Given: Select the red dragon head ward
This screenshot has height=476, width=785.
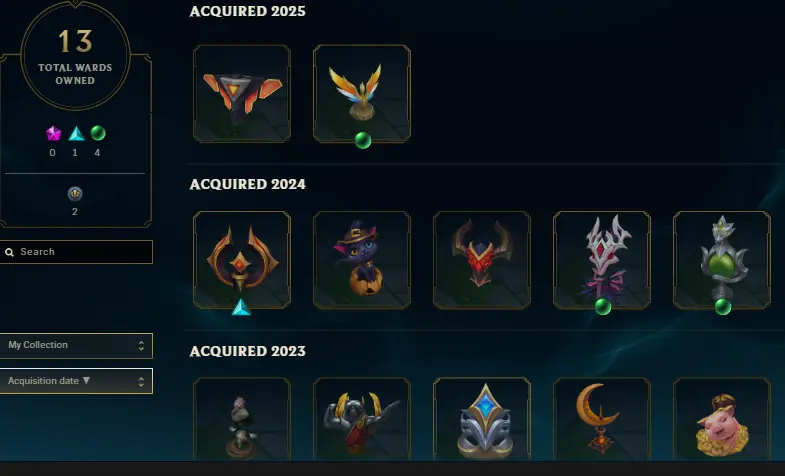Looking at the screenshot, I should pos(482,260).
